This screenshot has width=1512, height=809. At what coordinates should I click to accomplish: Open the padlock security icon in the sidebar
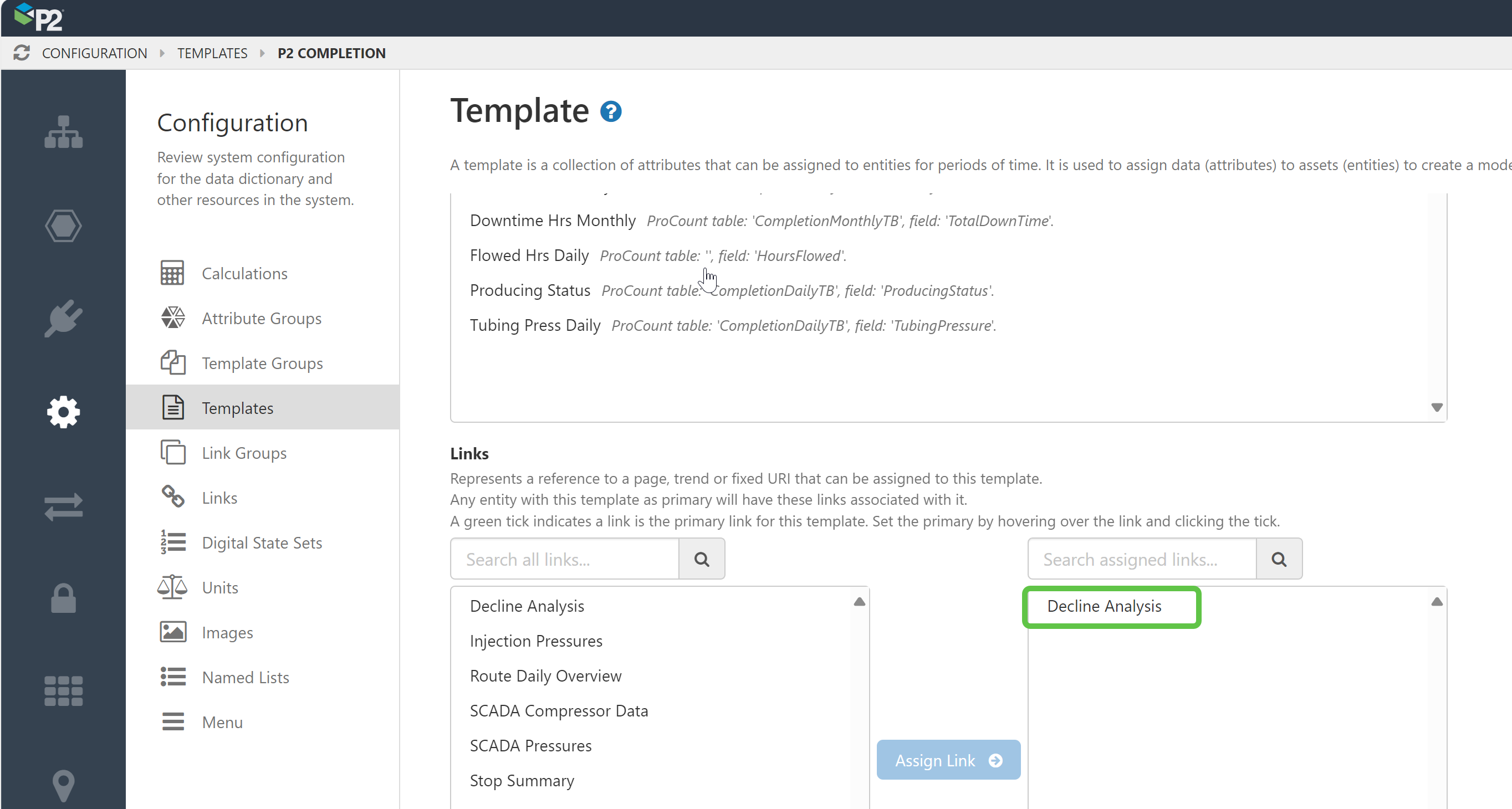click(x=63, y=598)
